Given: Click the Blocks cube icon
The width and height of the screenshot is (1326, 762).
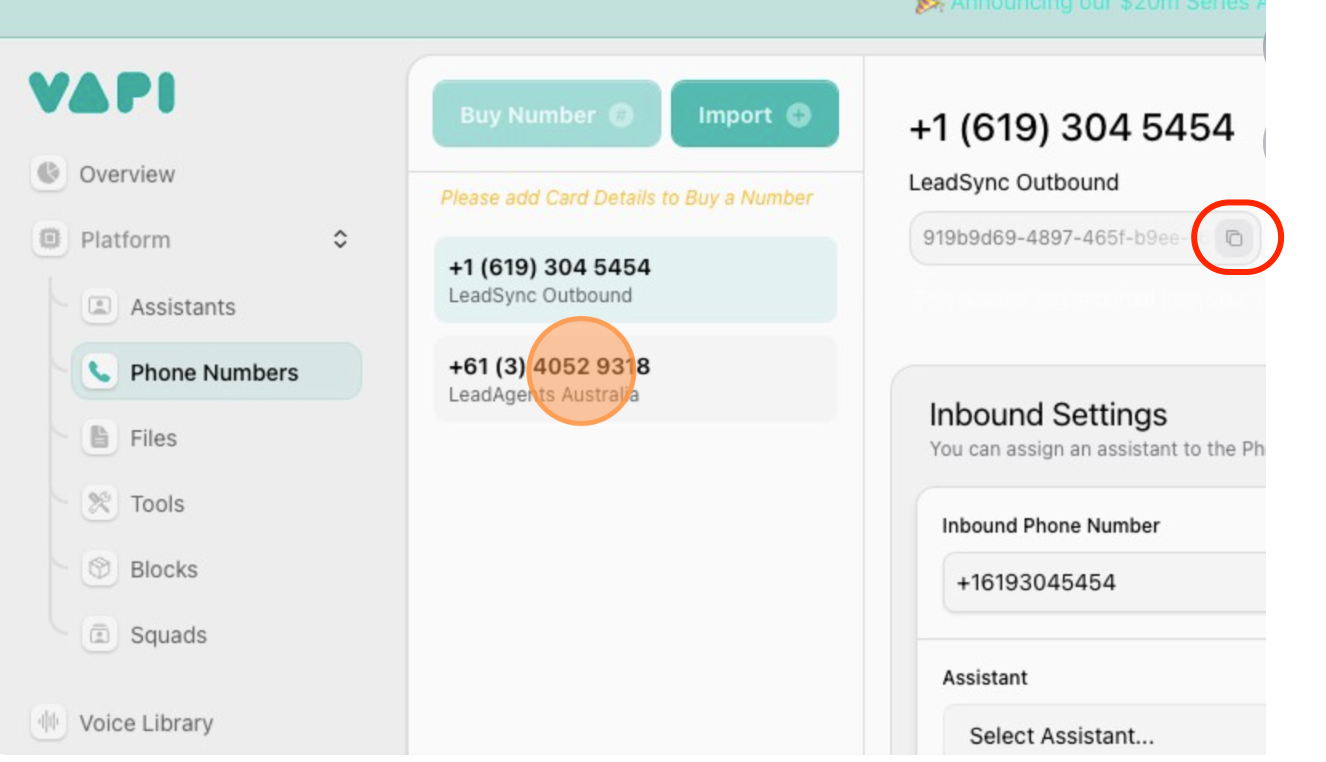Looking at the screenshot, I should (x=99, y=569).
